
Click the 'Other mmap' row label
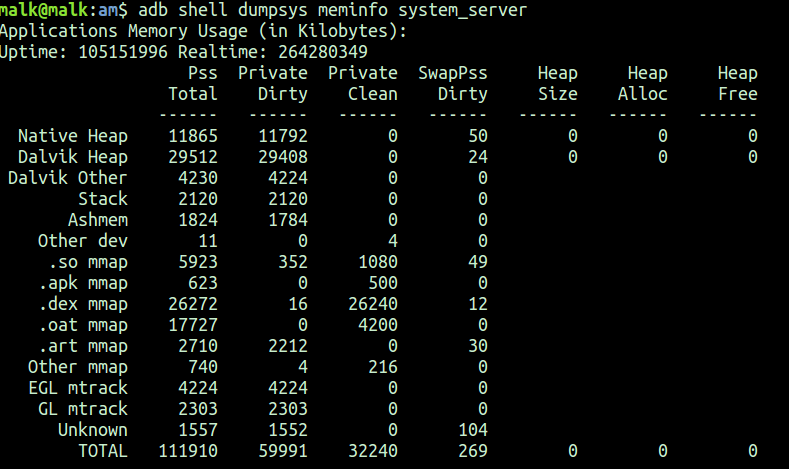tap(78, 367)
